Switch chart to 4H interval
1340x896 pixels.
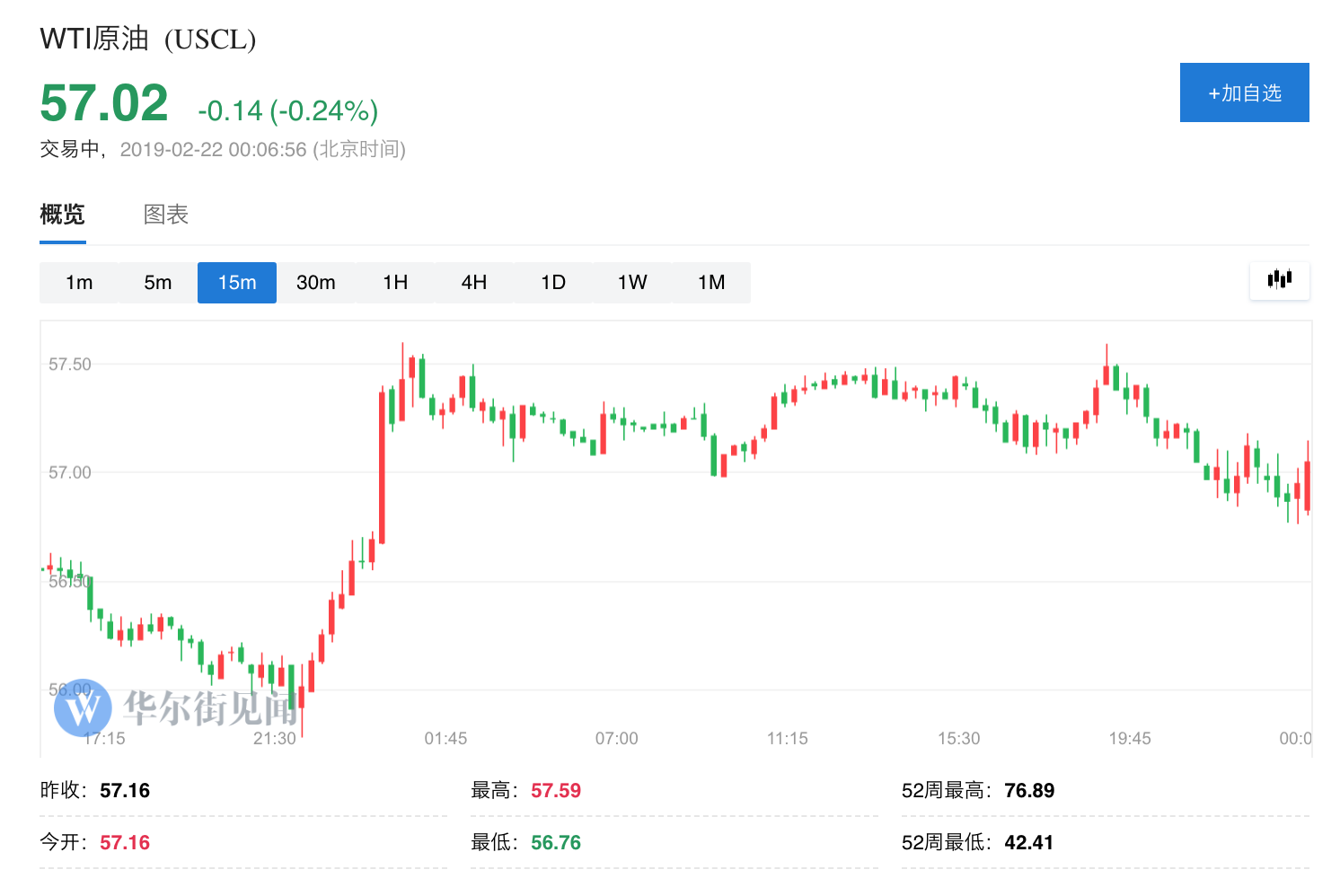474,283
